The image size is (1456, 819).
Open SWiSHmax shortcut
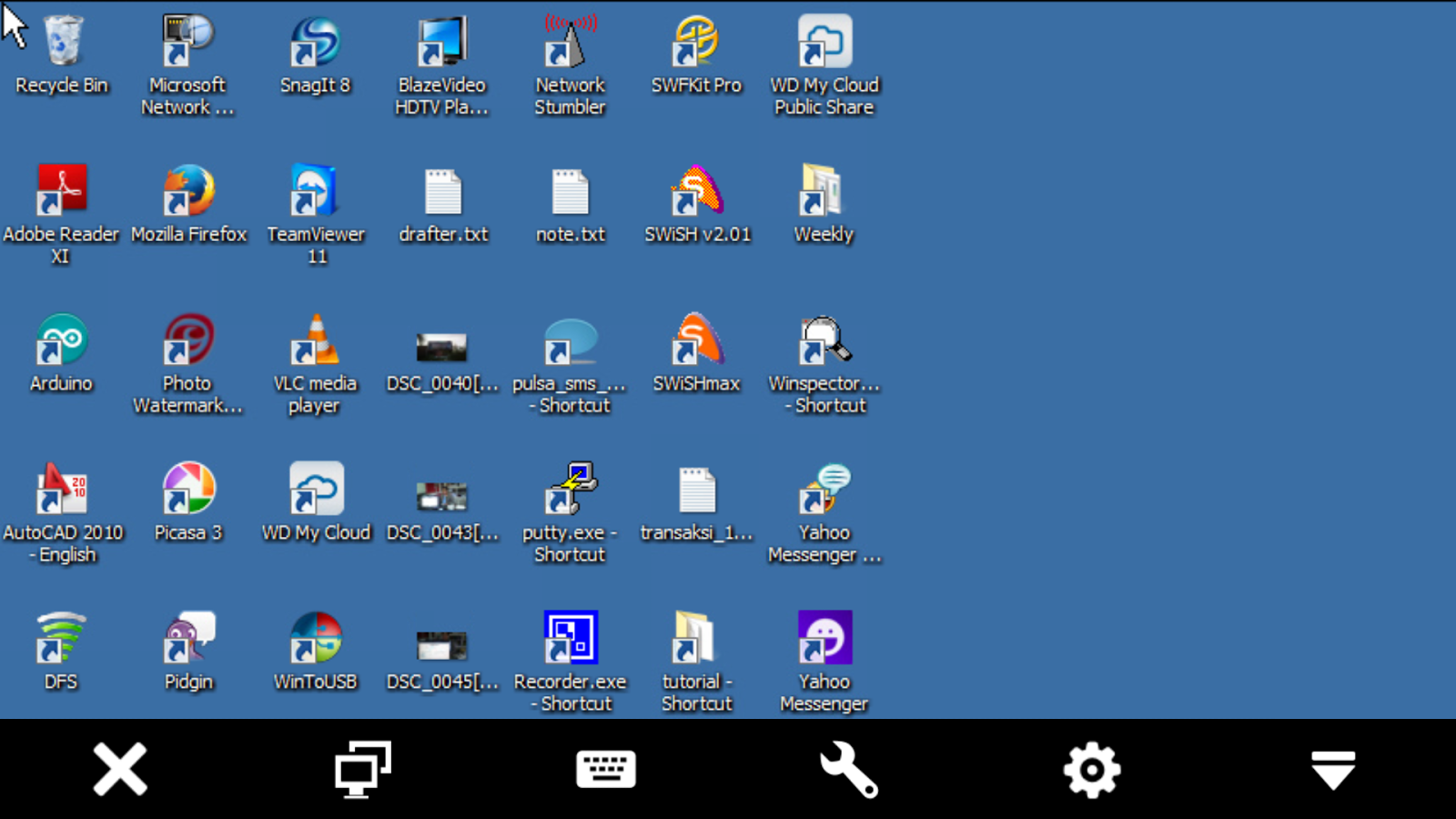tap(697, 340)
